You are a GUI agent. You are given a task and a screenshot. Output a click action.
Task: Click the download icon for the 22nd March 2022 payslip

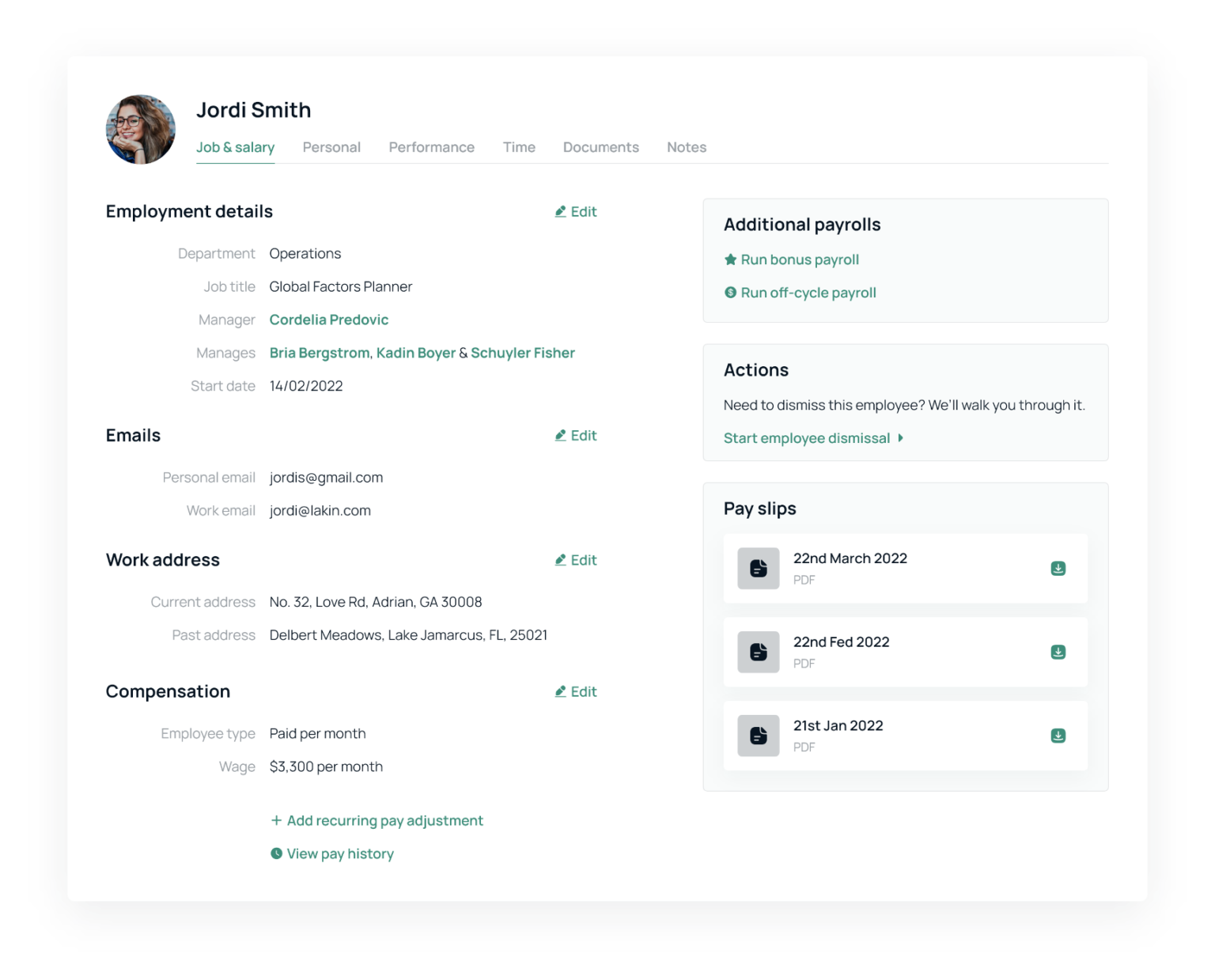coord(1058,568)
